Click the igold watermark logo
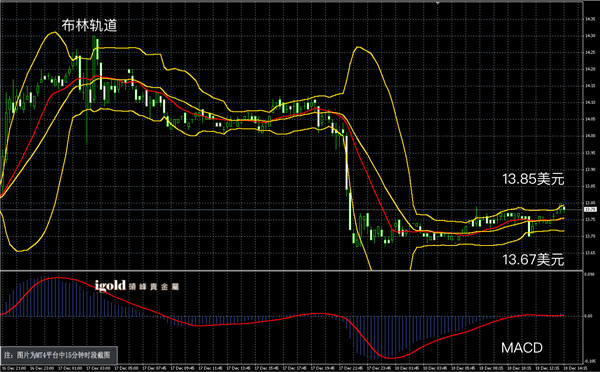600x372 pixels. [137, 286]
